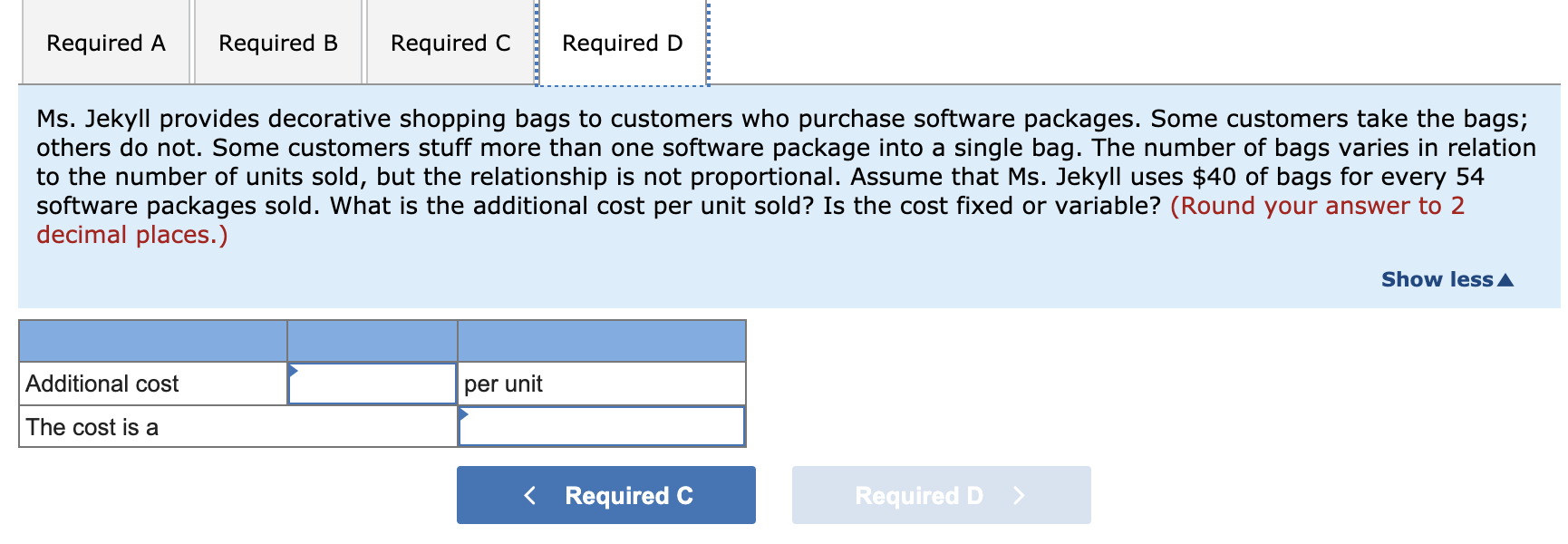This screenshot has height=544, width=1568.
Task: Click inside the Additional cost input field
Action: point(372,383)
